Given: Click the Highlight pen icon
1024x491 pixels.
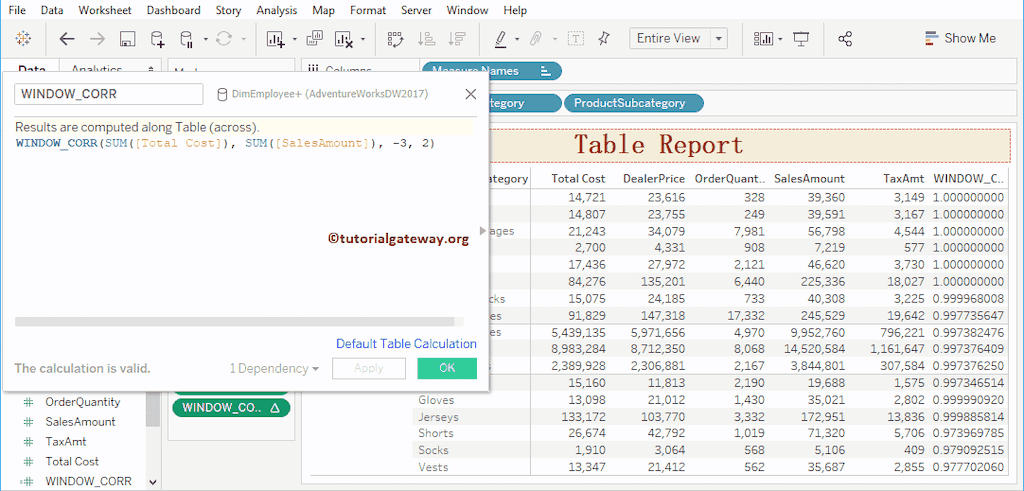Looking at the screenshot, I should (501, 39).
